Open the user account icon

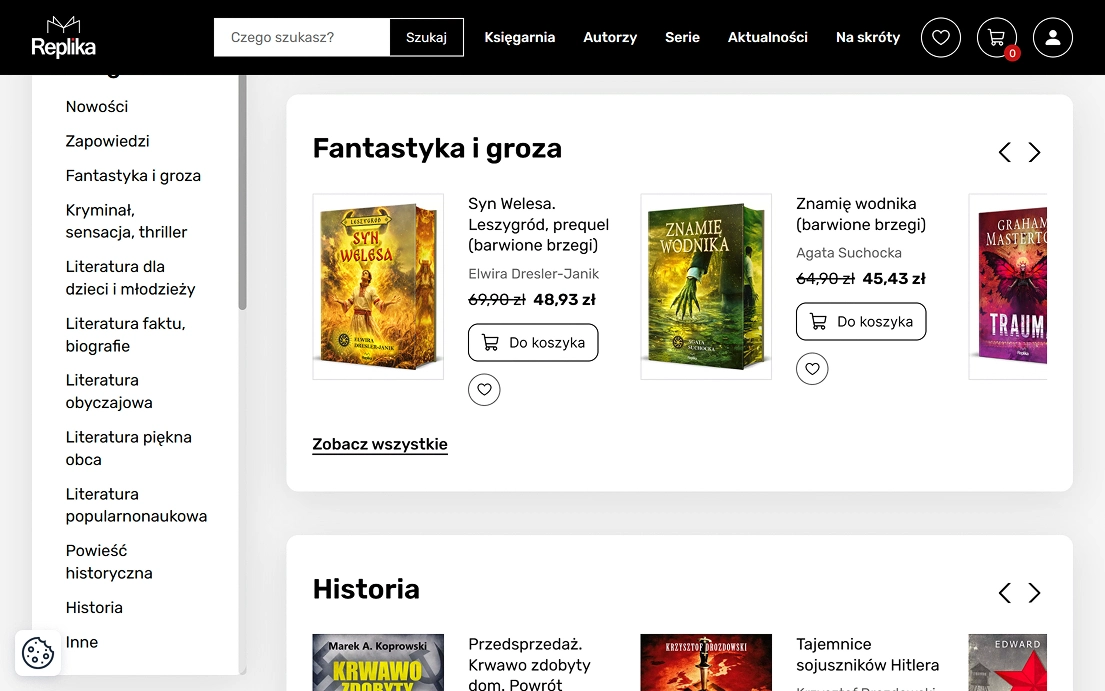click(1053, 37)
